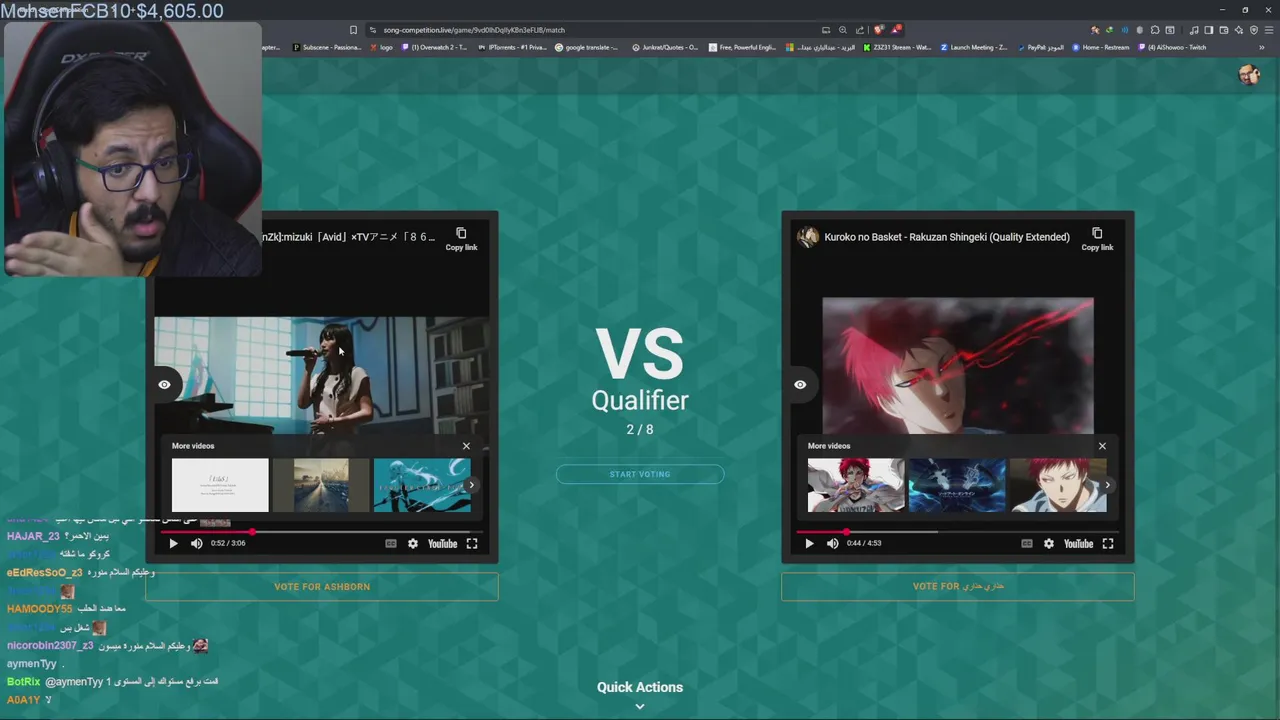Open first red-haired thumbnail on right player
The image size is (1280, 720).
(856, 485)
